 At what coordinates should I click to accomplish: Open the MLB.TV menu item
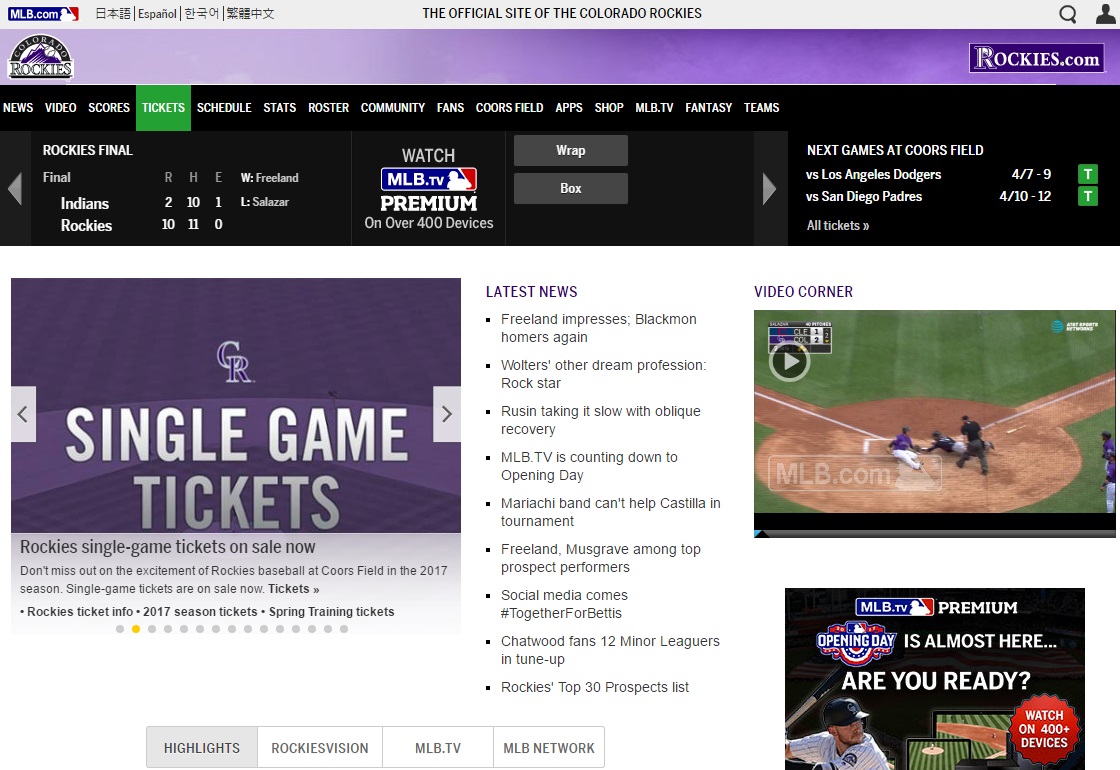pyautogui.click(x=654, y=108)
